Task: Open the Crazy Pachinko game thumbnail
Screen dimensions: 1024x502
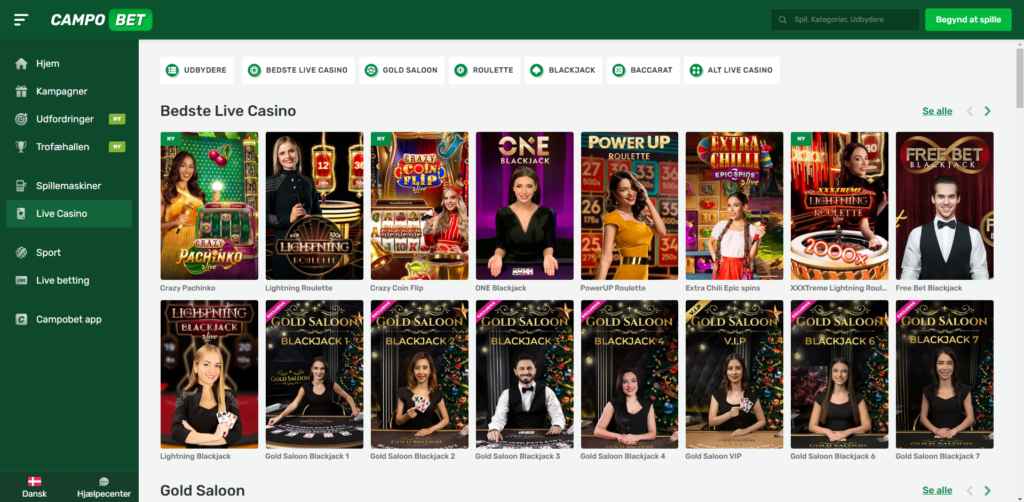Action: tap(209, 206)
